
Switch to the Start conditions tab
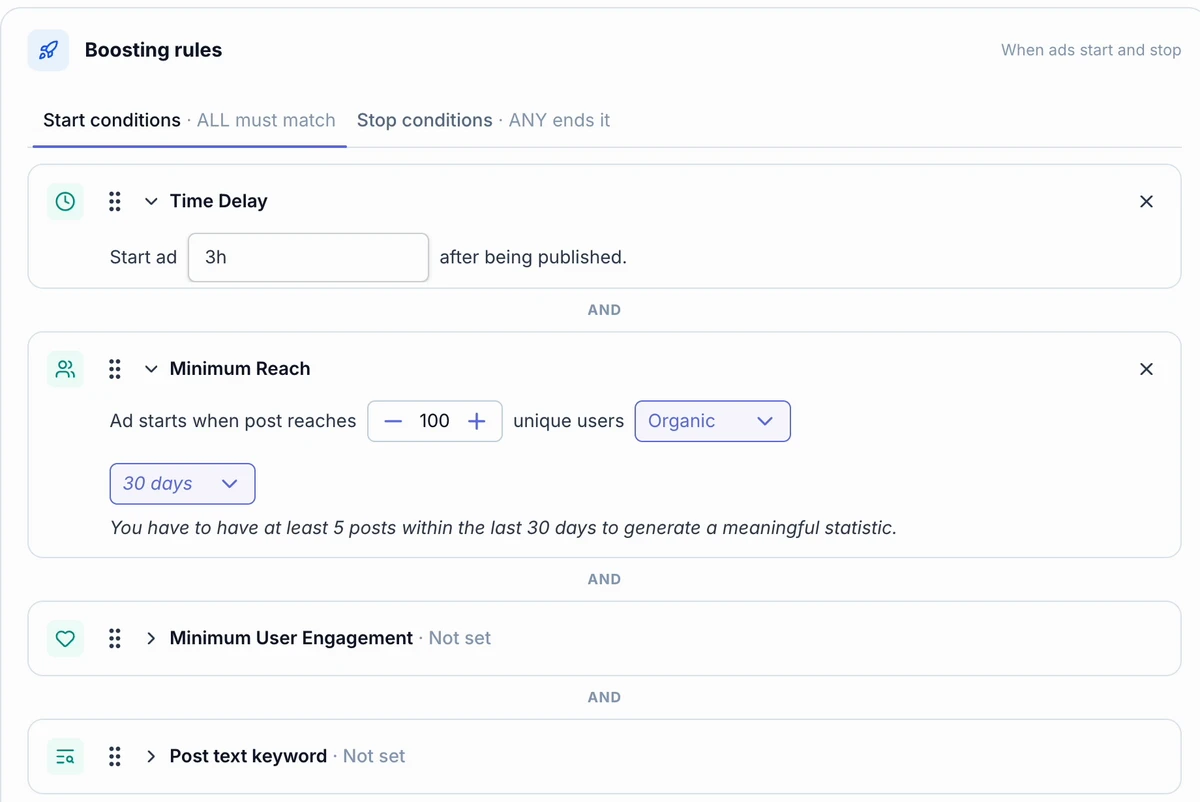[189, 120]
